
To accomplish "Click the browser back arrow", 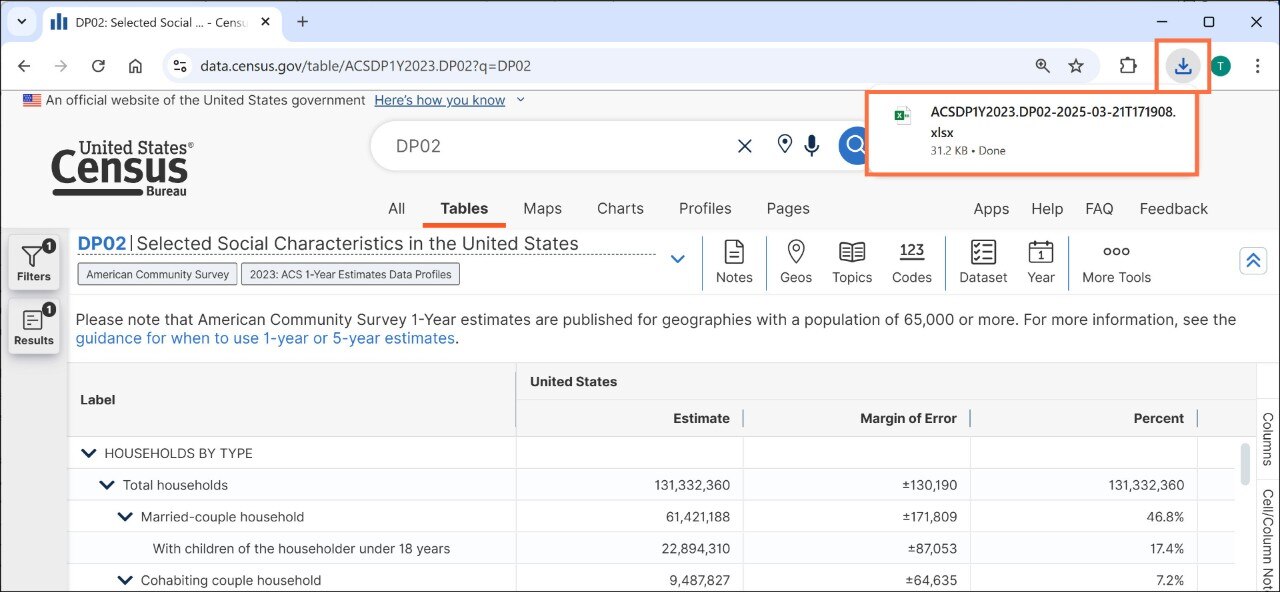I will [x=24, y=66].
